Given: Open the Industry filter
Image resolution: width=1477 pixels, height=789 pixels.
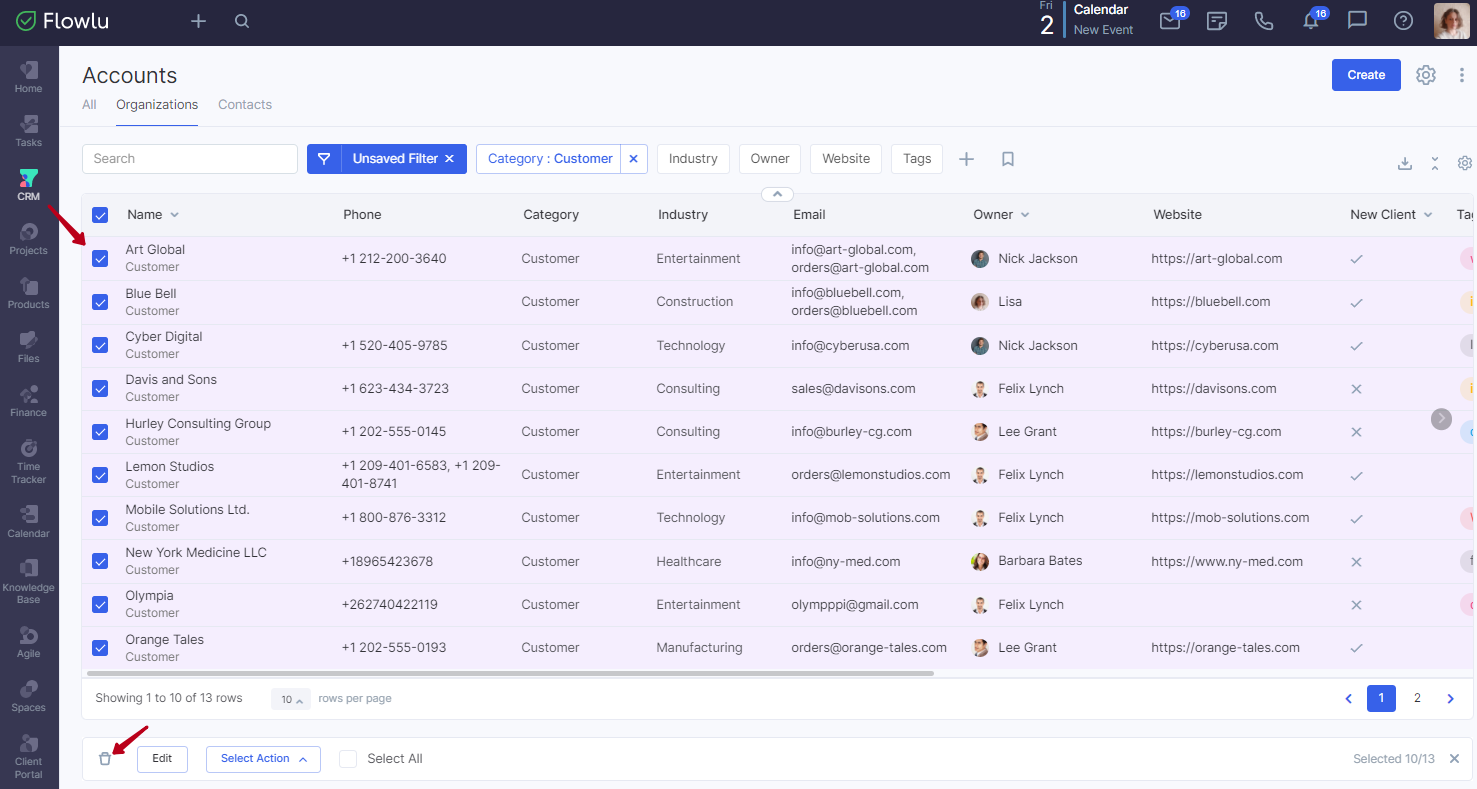Looking at the screenshot, I should click(x=693, y=159).
